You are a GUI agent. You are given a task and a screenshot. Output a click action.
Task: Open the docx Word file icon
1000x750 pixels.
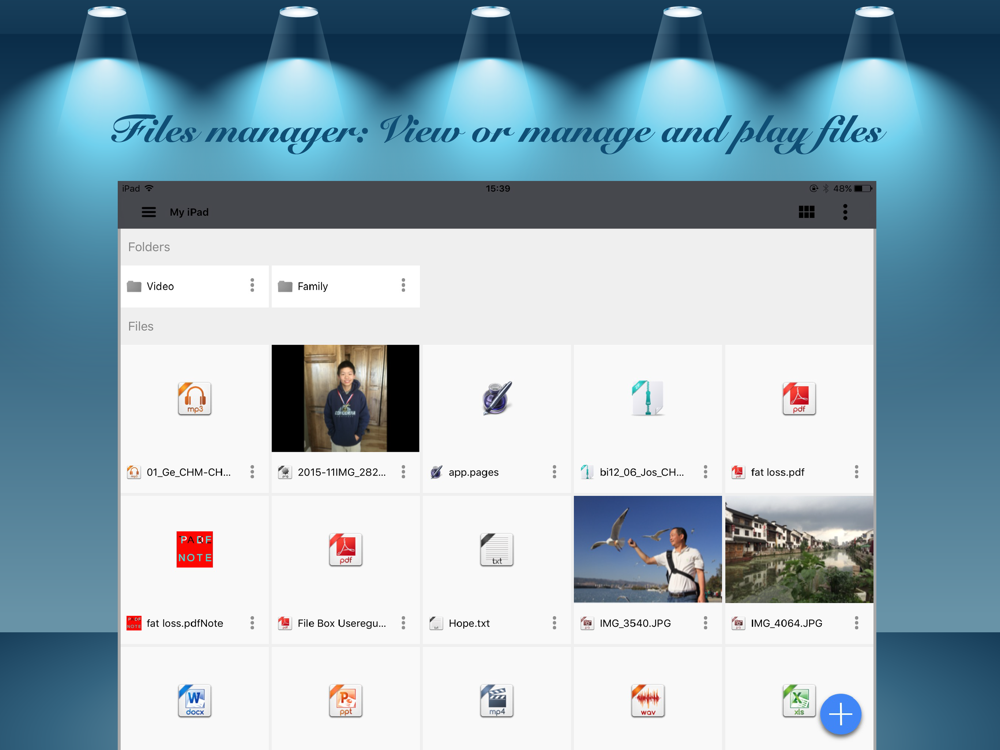tap(195, 700)
